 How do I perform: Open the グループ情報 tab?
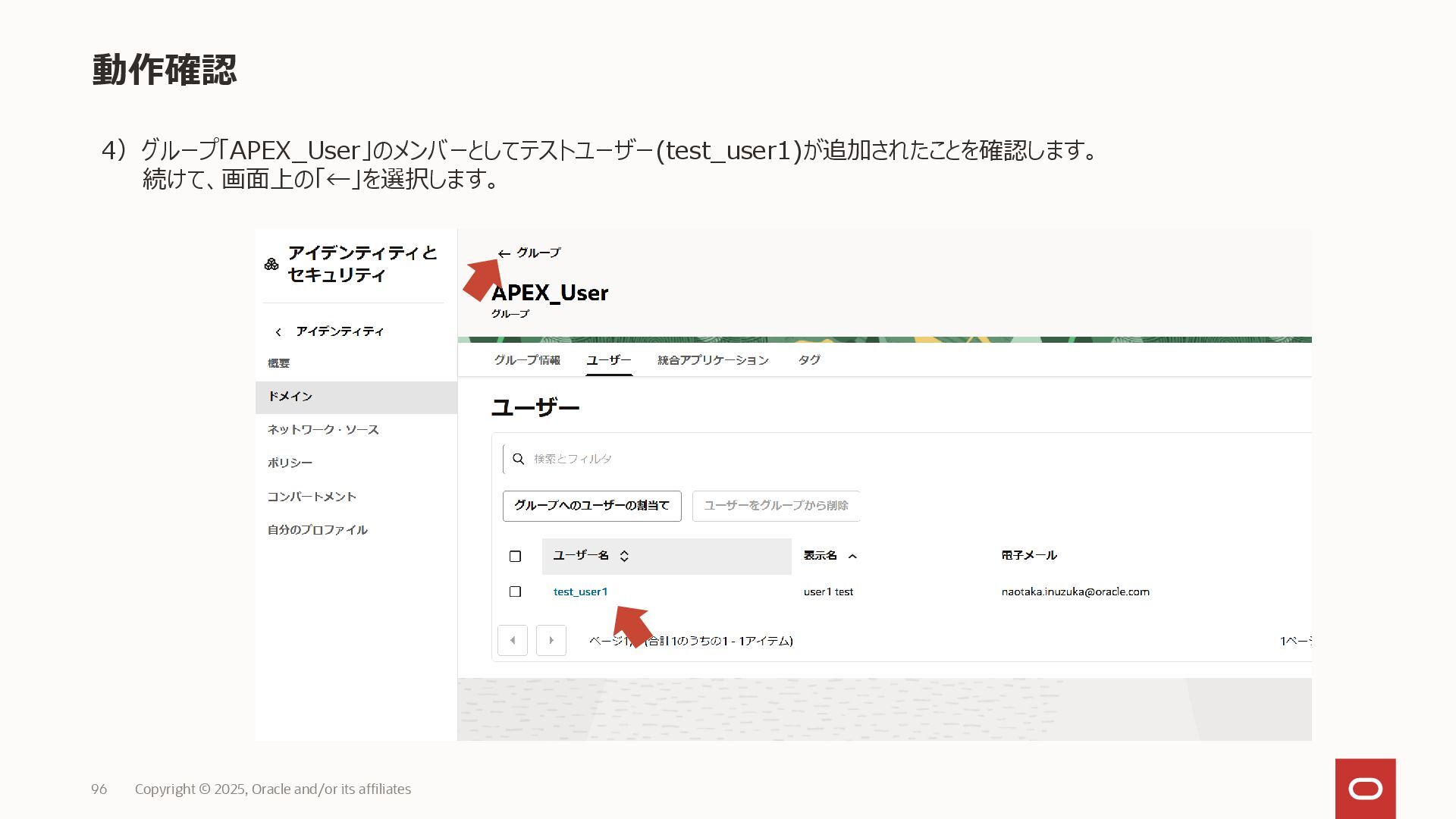[x=527, y=360]
